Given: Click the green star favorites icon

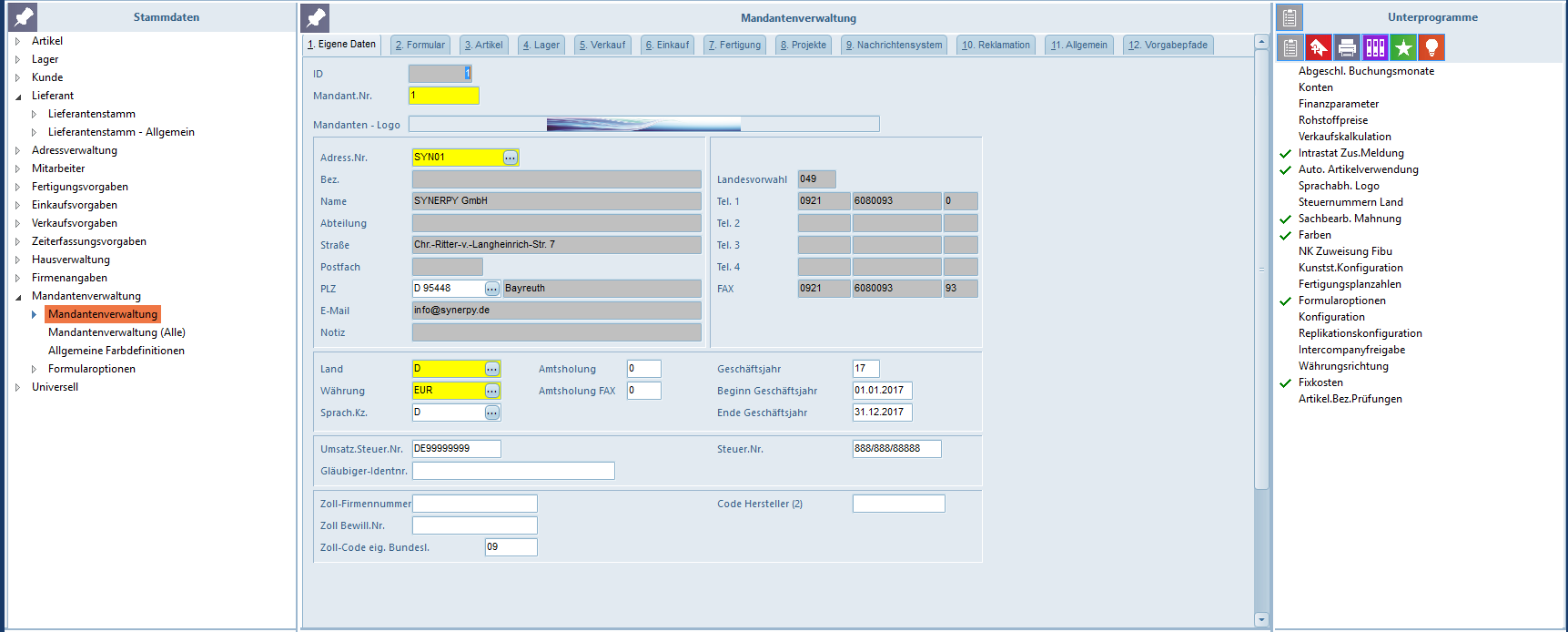Looking at the screenshot, I should tap(1403, 47).
